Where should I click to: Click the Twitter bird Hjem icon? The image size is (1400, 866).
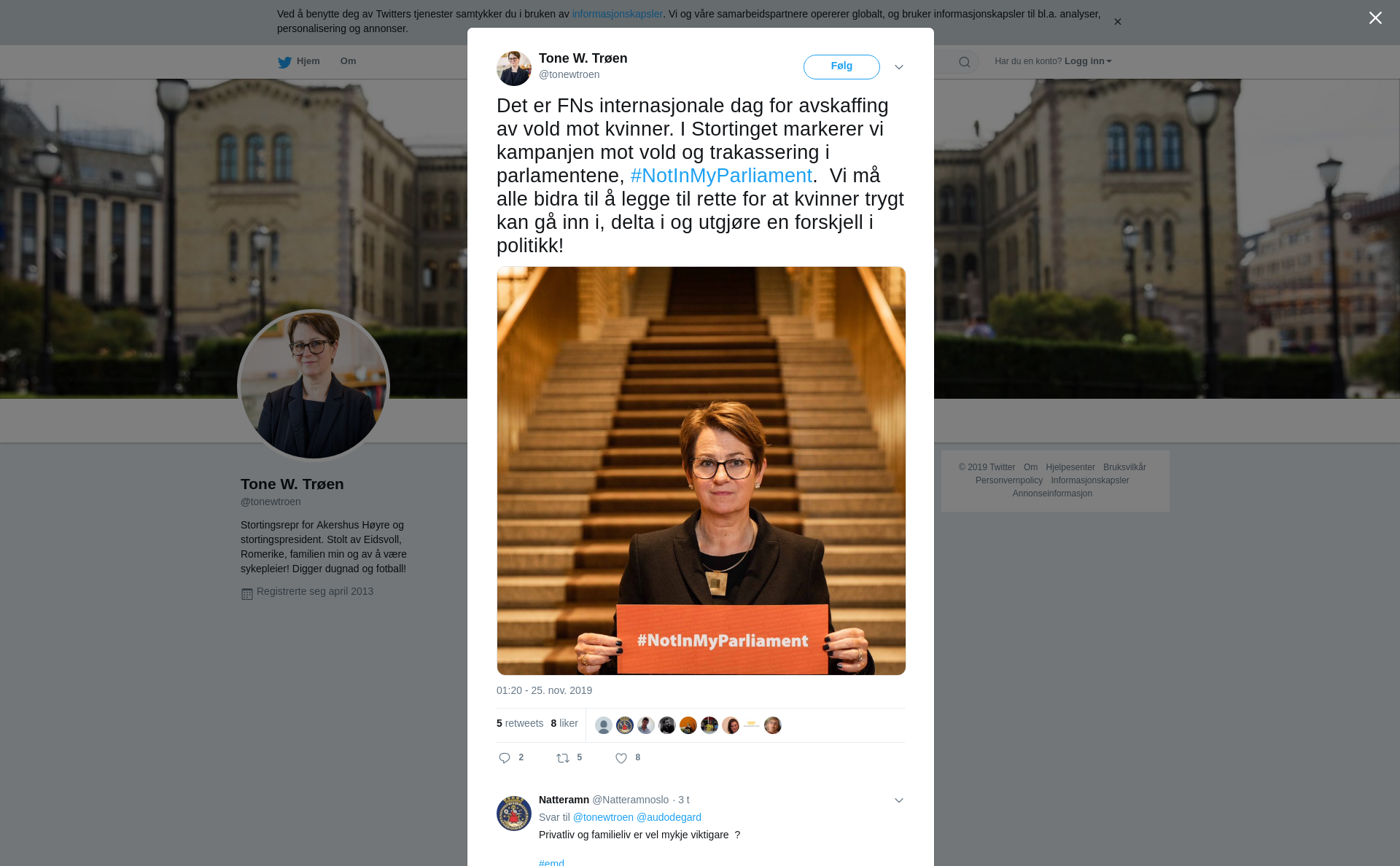coord(284,62)
